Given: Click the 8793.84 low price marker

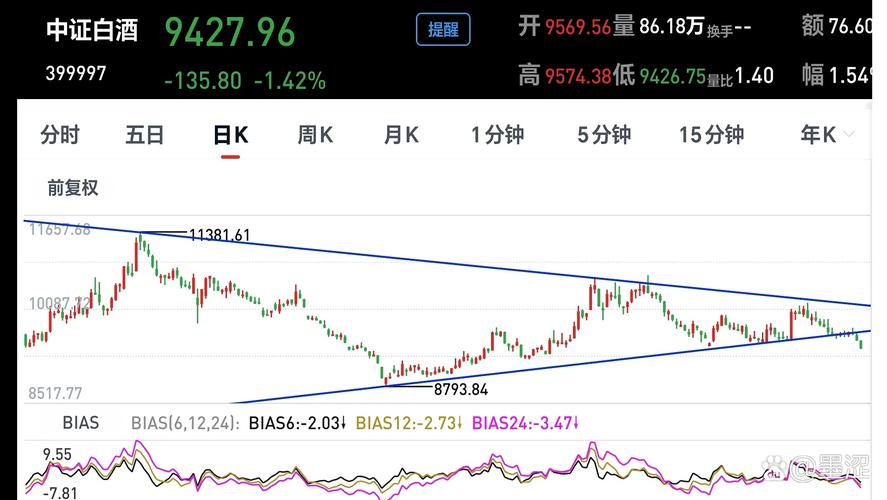Looking at the screenshot, I should coord(461,388).
